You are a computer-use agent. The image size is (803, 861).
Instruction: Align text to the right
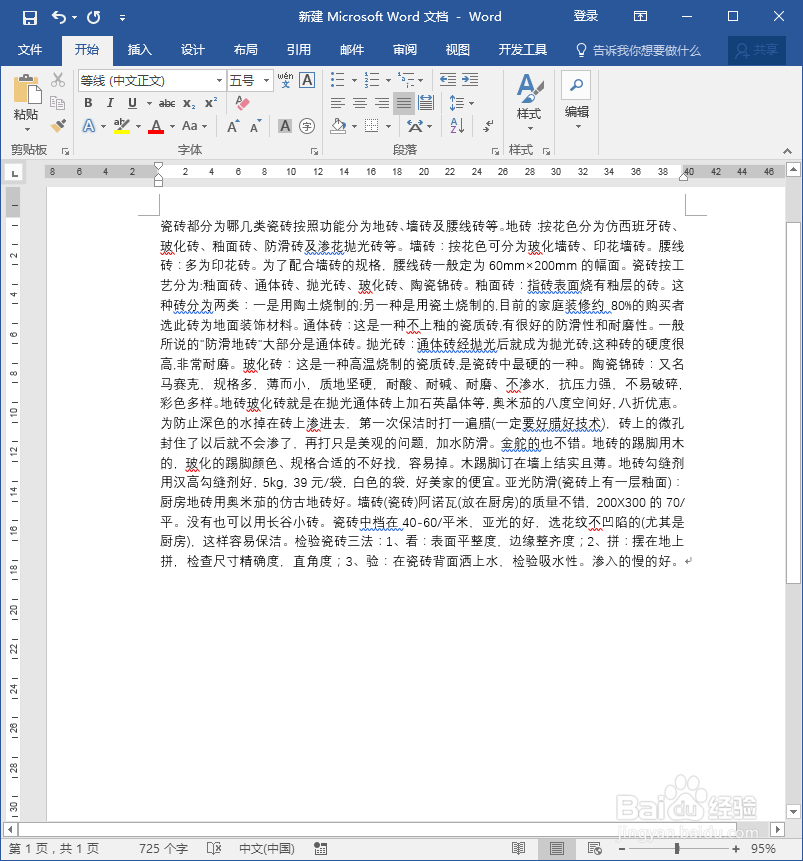click(382, 103)
